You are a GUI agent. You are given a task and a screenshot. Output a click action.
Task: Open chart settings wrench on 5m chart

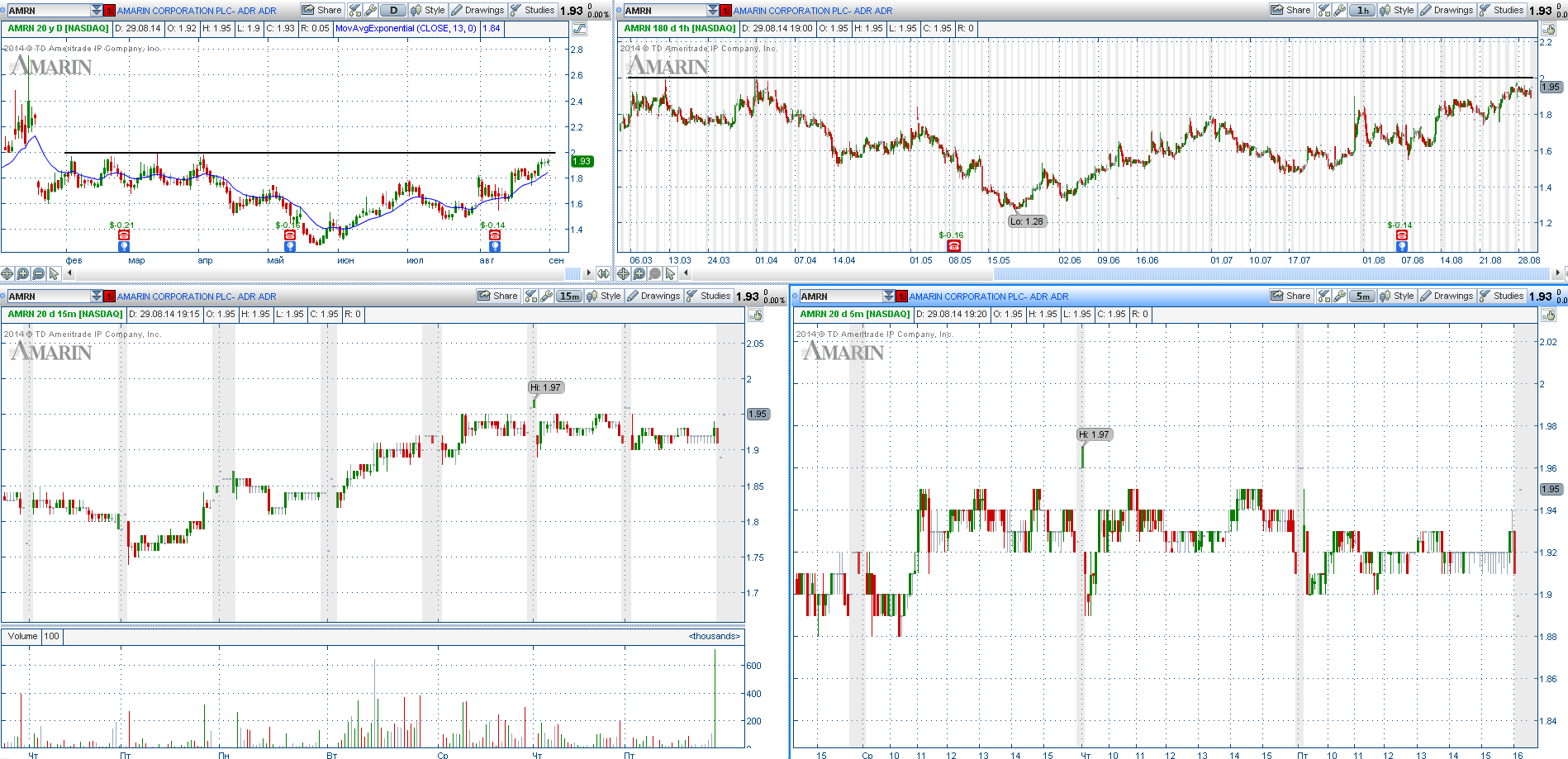click(x=1339, y=296)
